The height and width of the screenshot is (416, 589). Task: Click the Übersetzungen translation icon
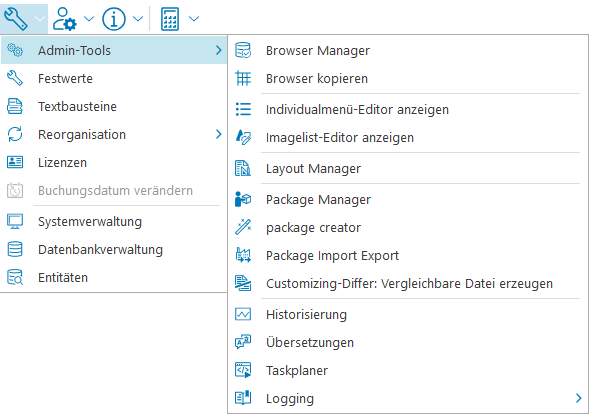point(243,342)
